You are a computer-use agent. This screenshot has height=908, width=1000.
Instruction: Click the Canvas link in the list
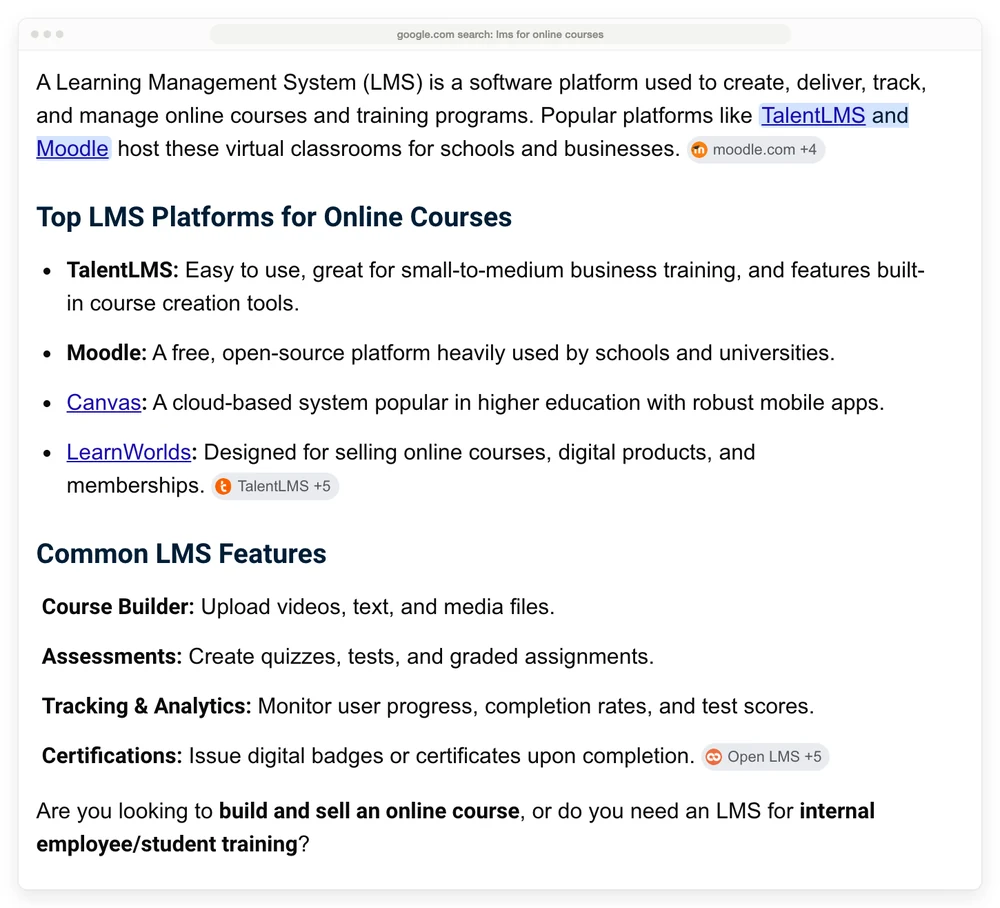[103, 402]
